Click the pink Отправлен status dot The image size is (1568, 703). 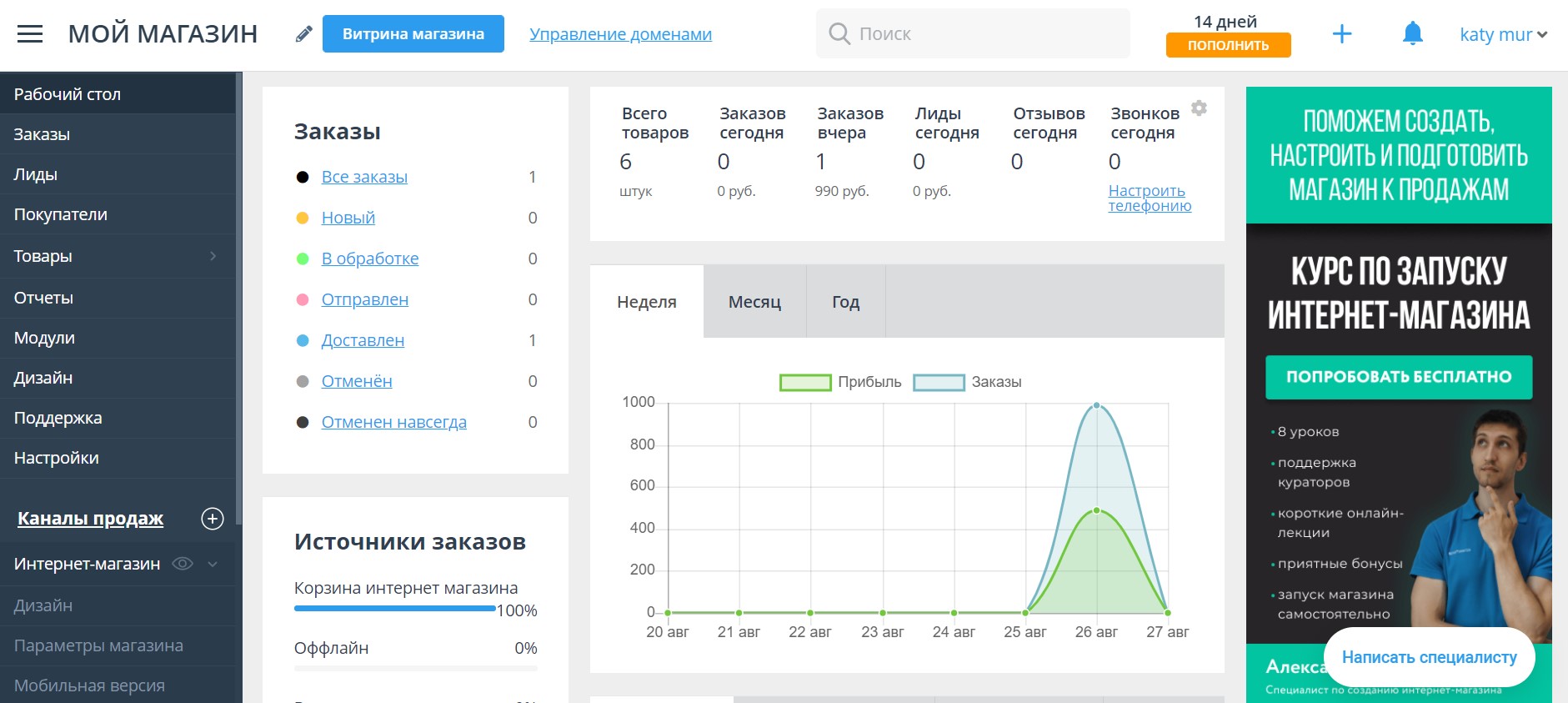303,299
